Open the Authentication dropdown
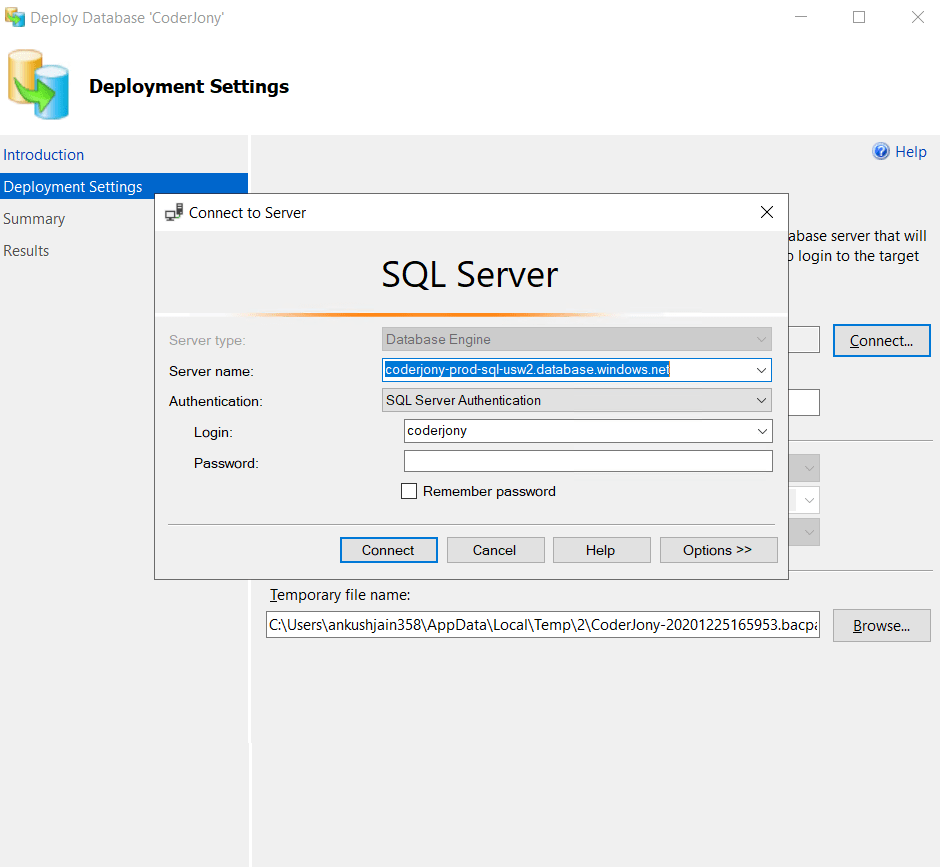Screen dimensions: 940x867 [762, 400]
